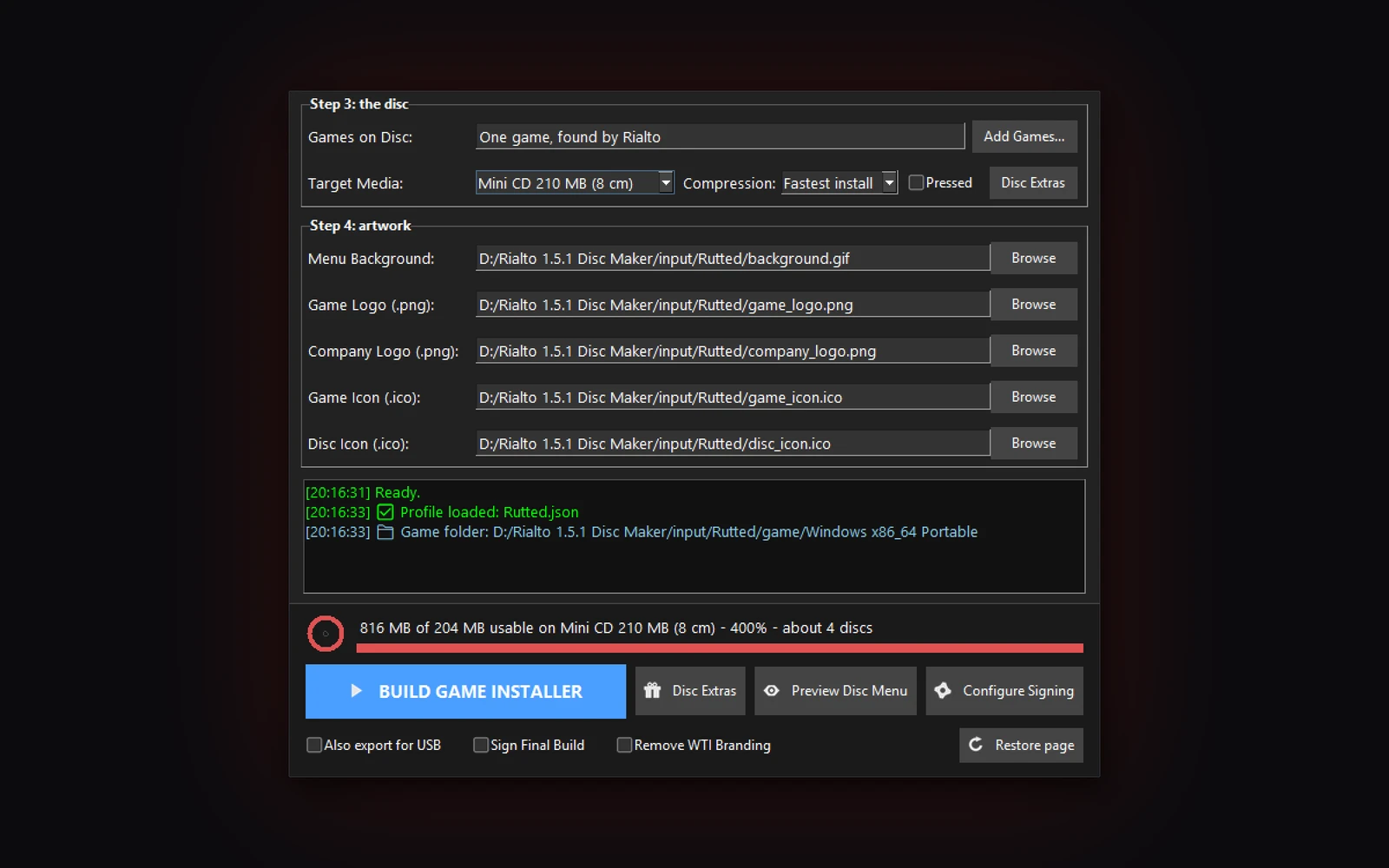Enable the Pressed checkbox
The image size is (1389, 868).
(916, 182)
